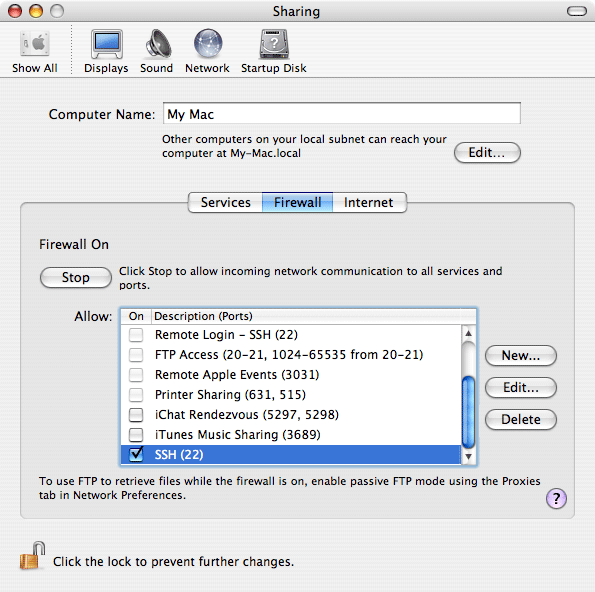Open help with the purple question mark

click(x=556, y=498)
